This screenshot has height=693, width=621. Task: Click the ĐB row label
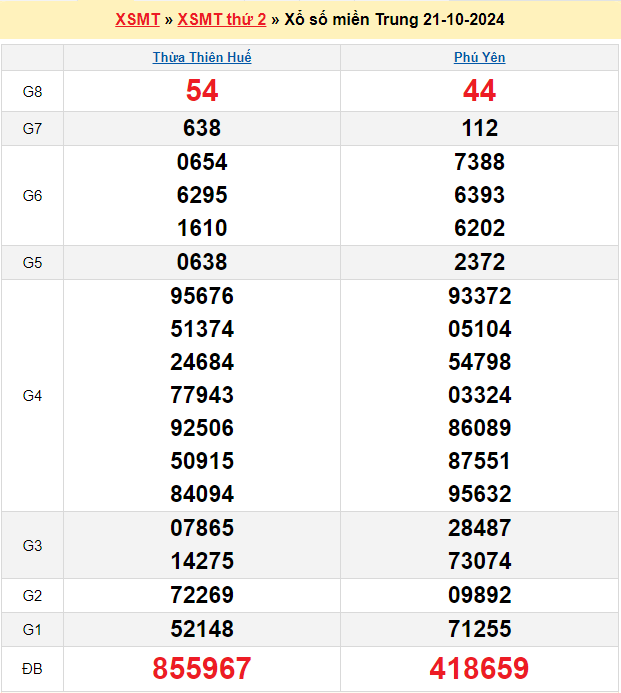pyautogui.click(x=32, y=669)
